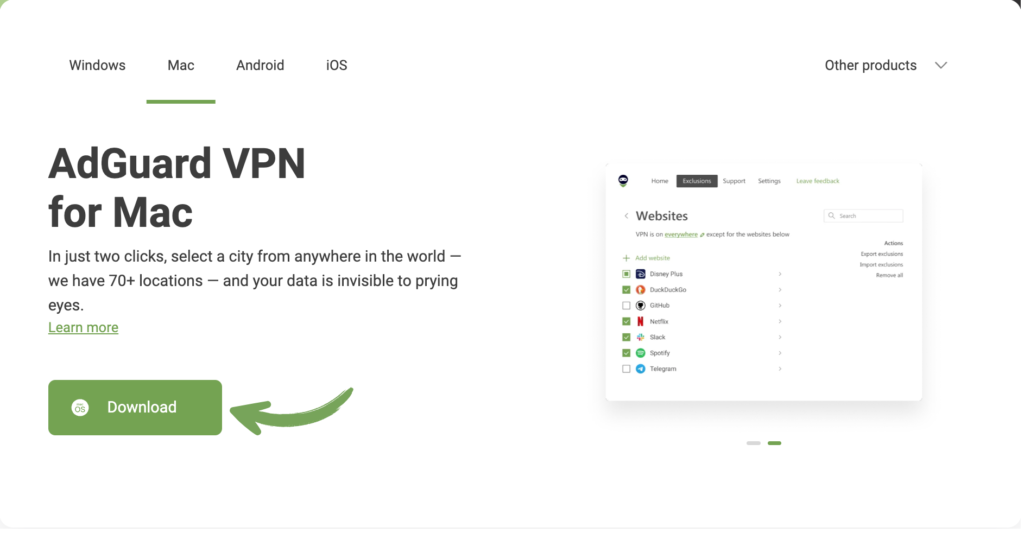Click the Websites heading text
The height and width of the screenshot is (533, 1024).
pyautogui.click(x=662, y=216)
